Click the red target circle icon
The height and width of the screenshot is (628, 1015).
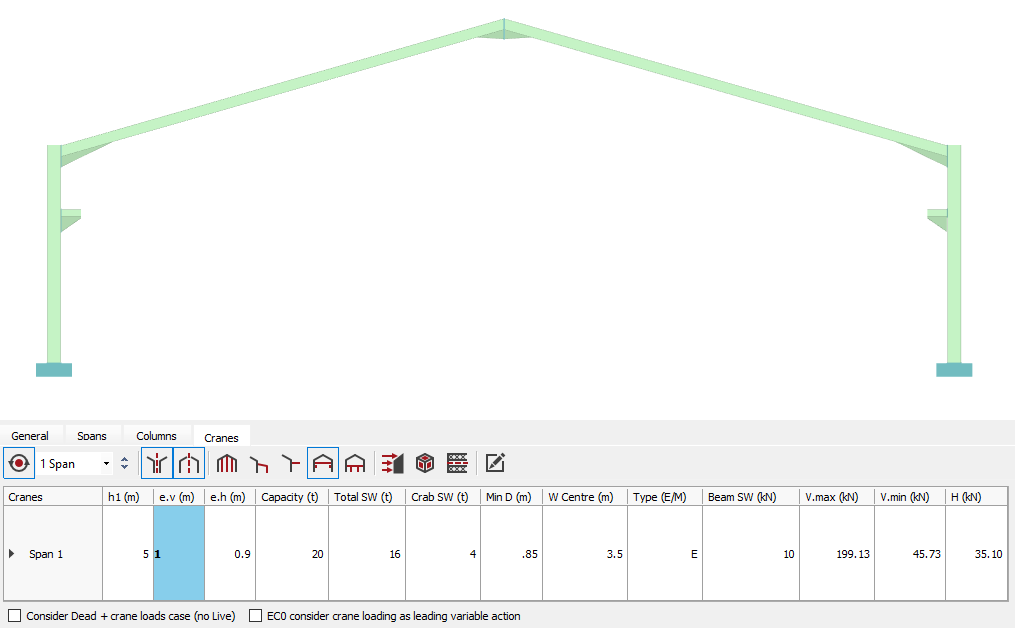tap(18, 464)
